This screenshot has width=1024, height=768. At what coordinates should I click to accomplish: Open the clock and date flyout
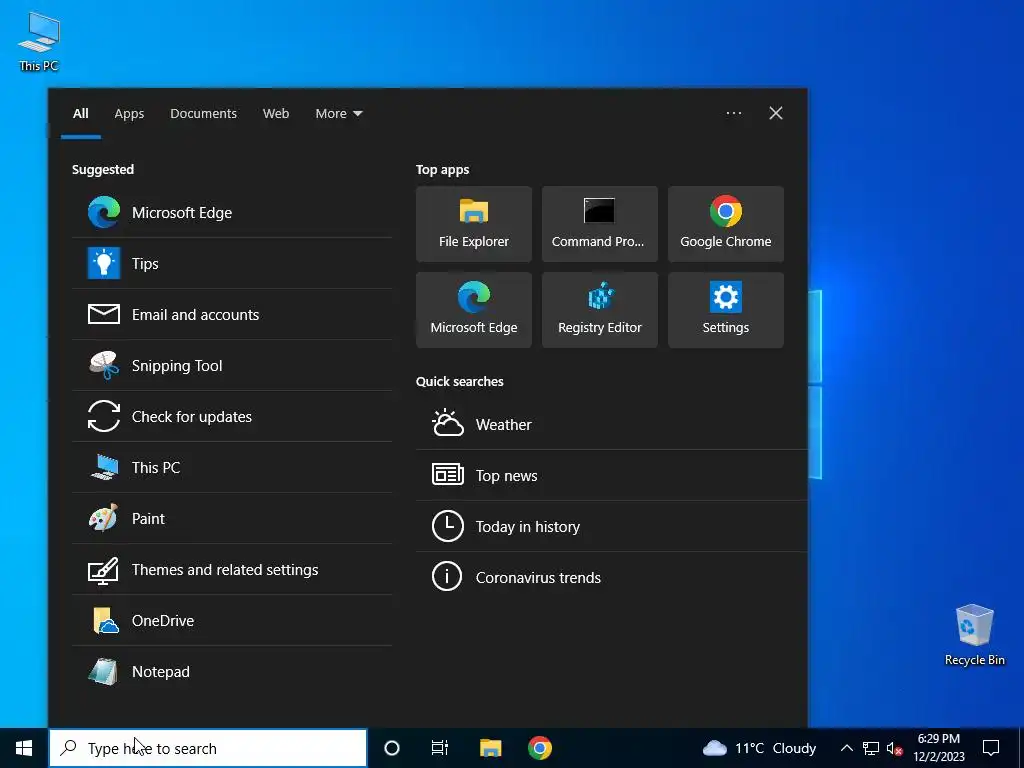coord(938,748)
